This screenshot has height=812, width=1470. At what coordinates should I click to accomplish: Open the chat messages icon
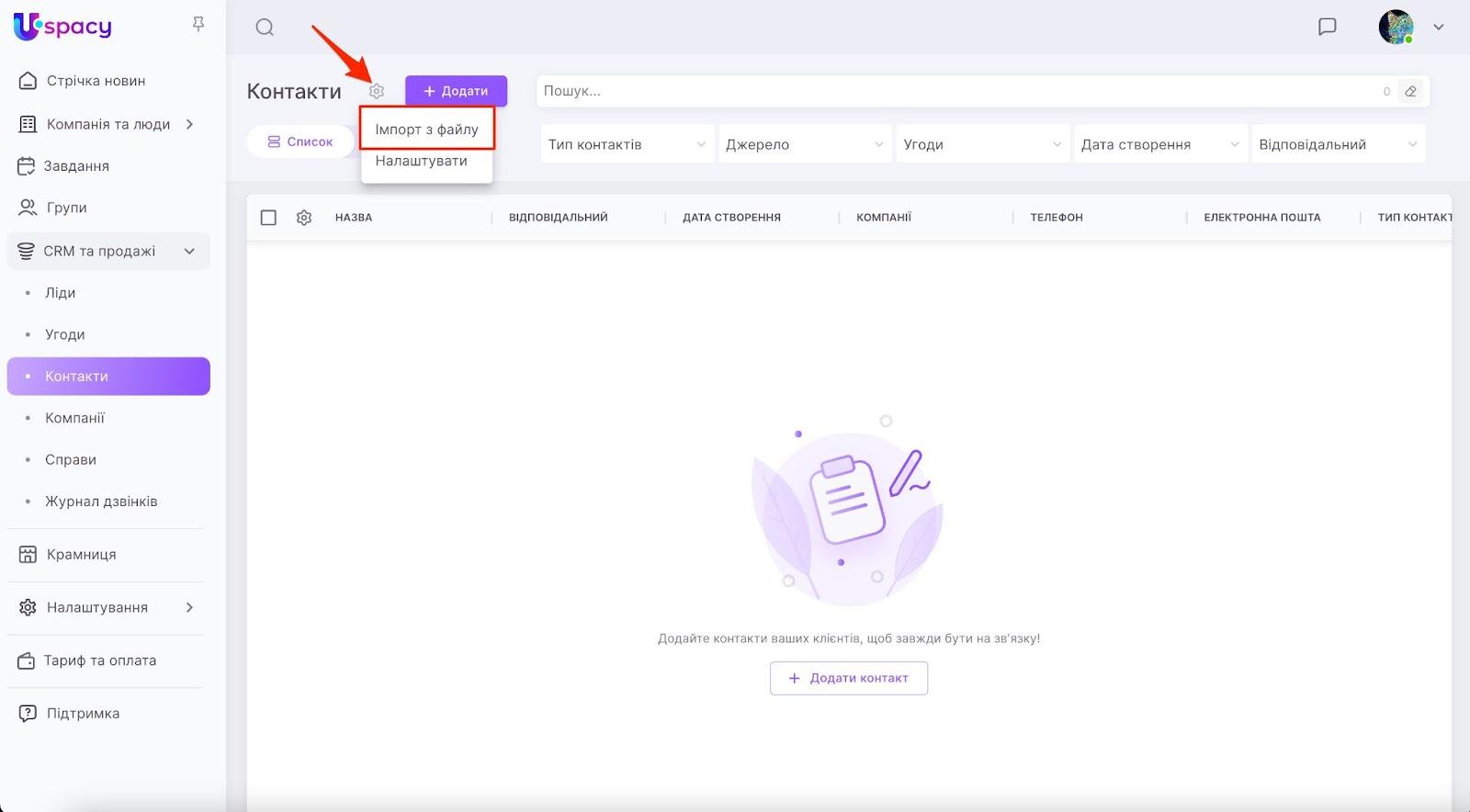click(1327, 27)
